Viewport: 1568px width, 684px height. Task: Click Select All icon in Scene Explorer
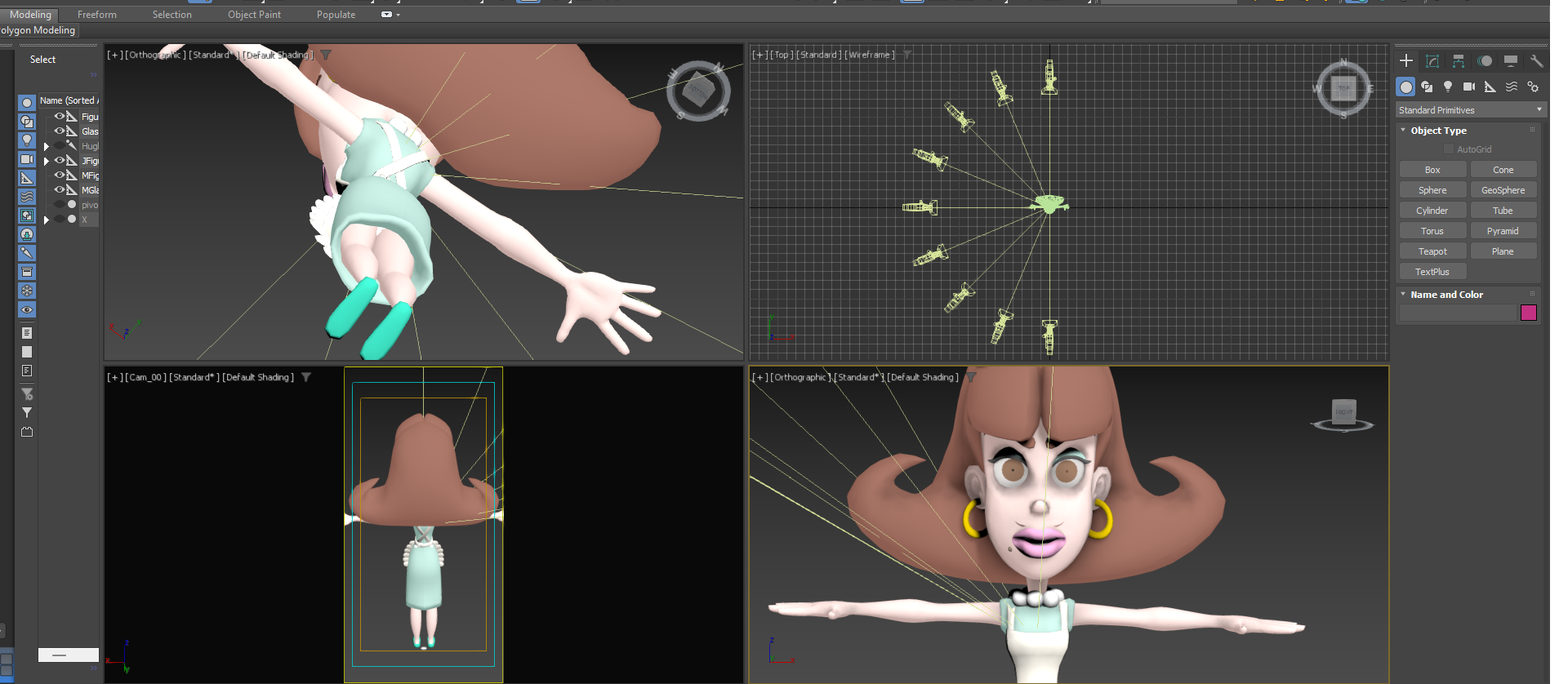coord(27,333)
